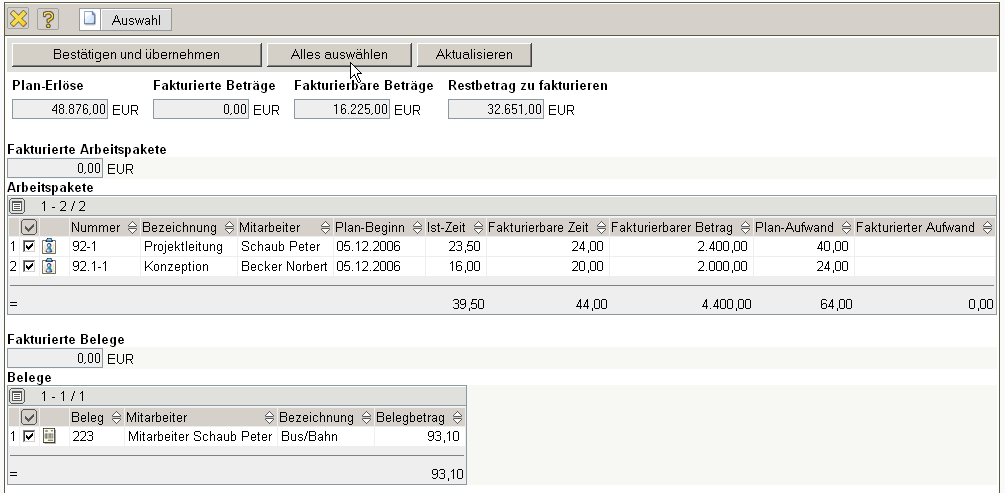1005x493 pixels.
Task: Open help via the question mark icon
Action: (48, 19)
